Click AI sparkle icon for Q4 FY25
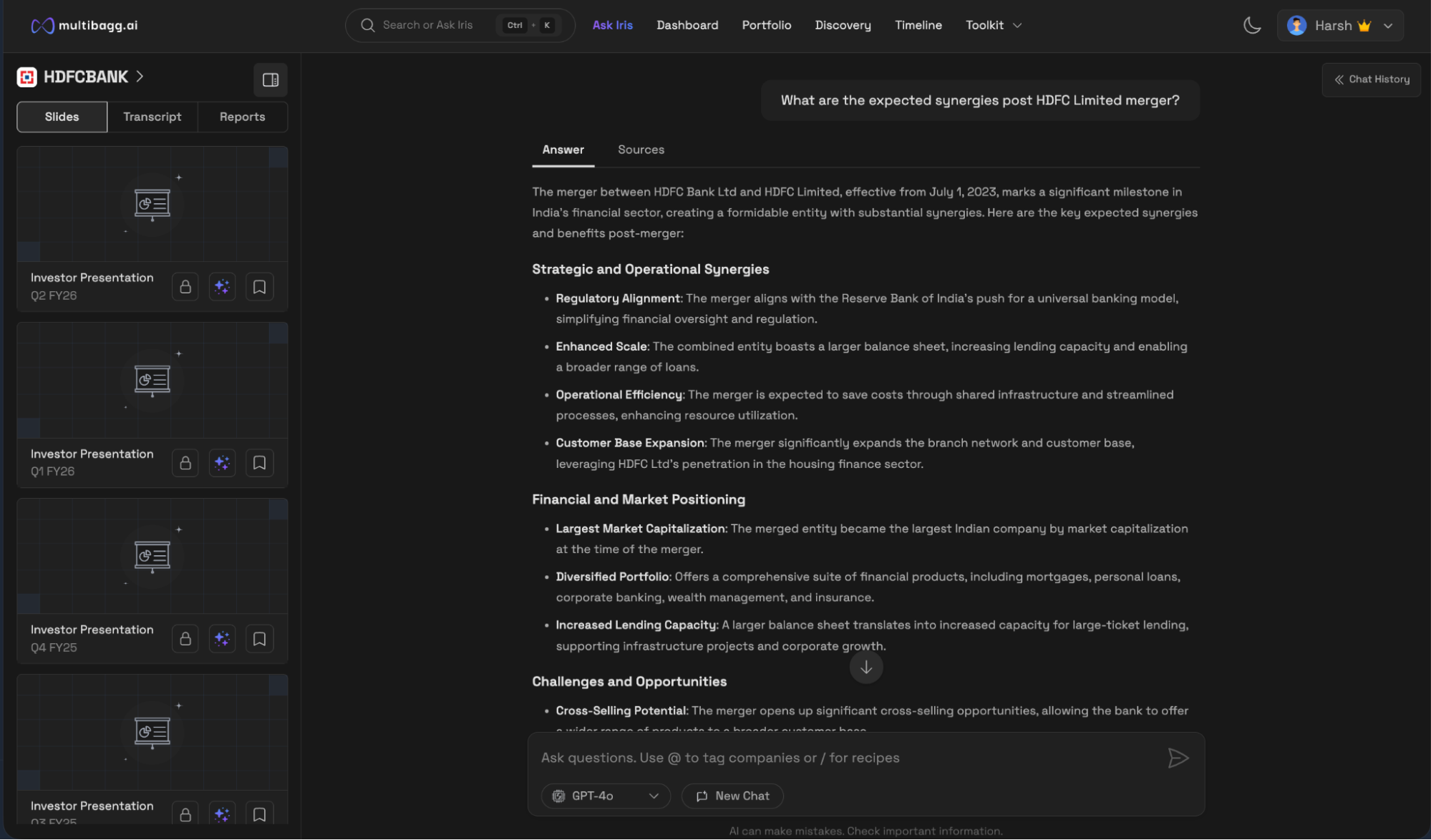Image resolution: width=1431 pixels, height=840 pixels. coord(222,639)
